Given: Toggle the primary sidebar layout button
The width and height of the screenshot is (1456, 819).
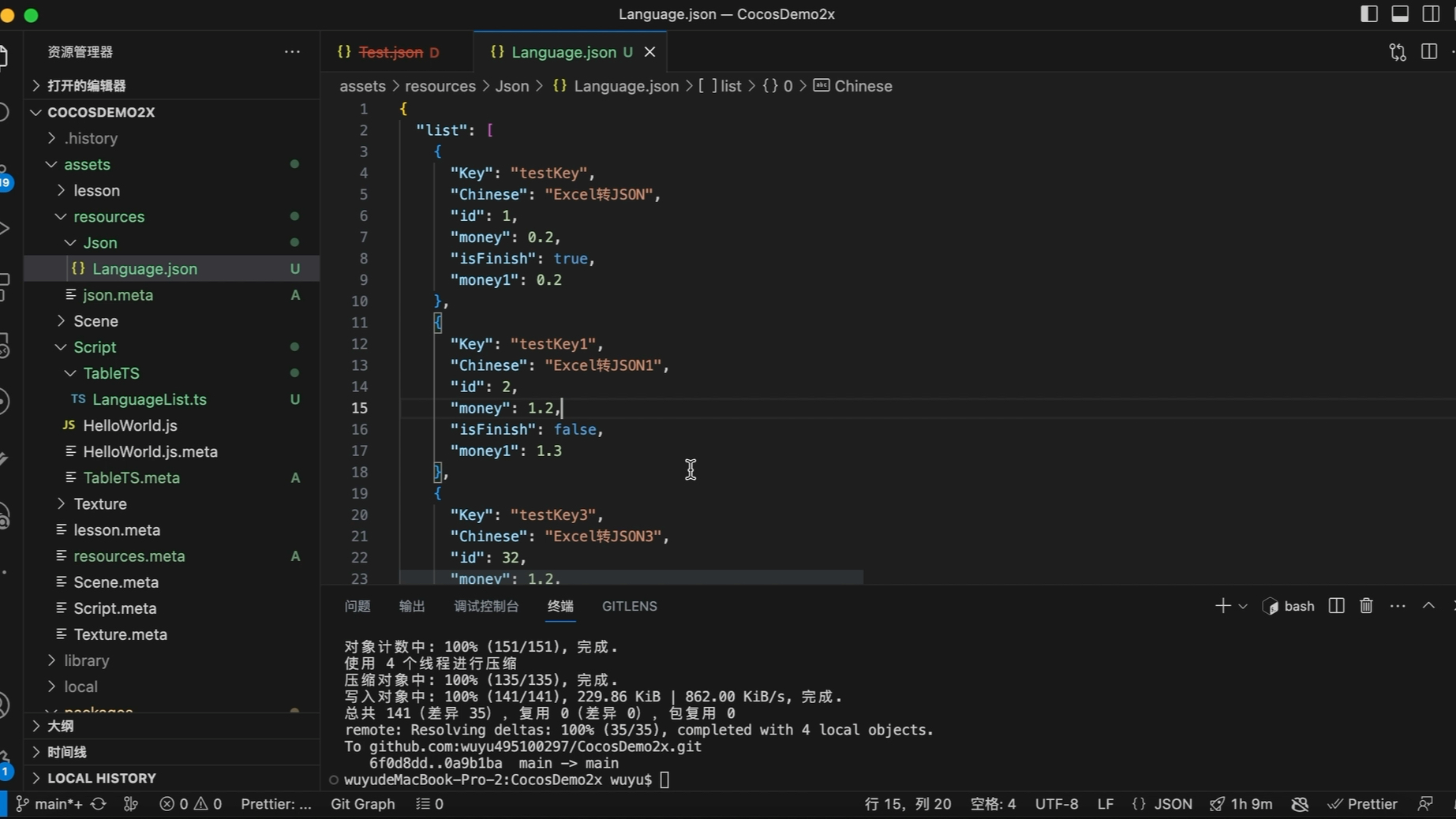Looking at the screenshot, I should click(x=1369, y=14).
